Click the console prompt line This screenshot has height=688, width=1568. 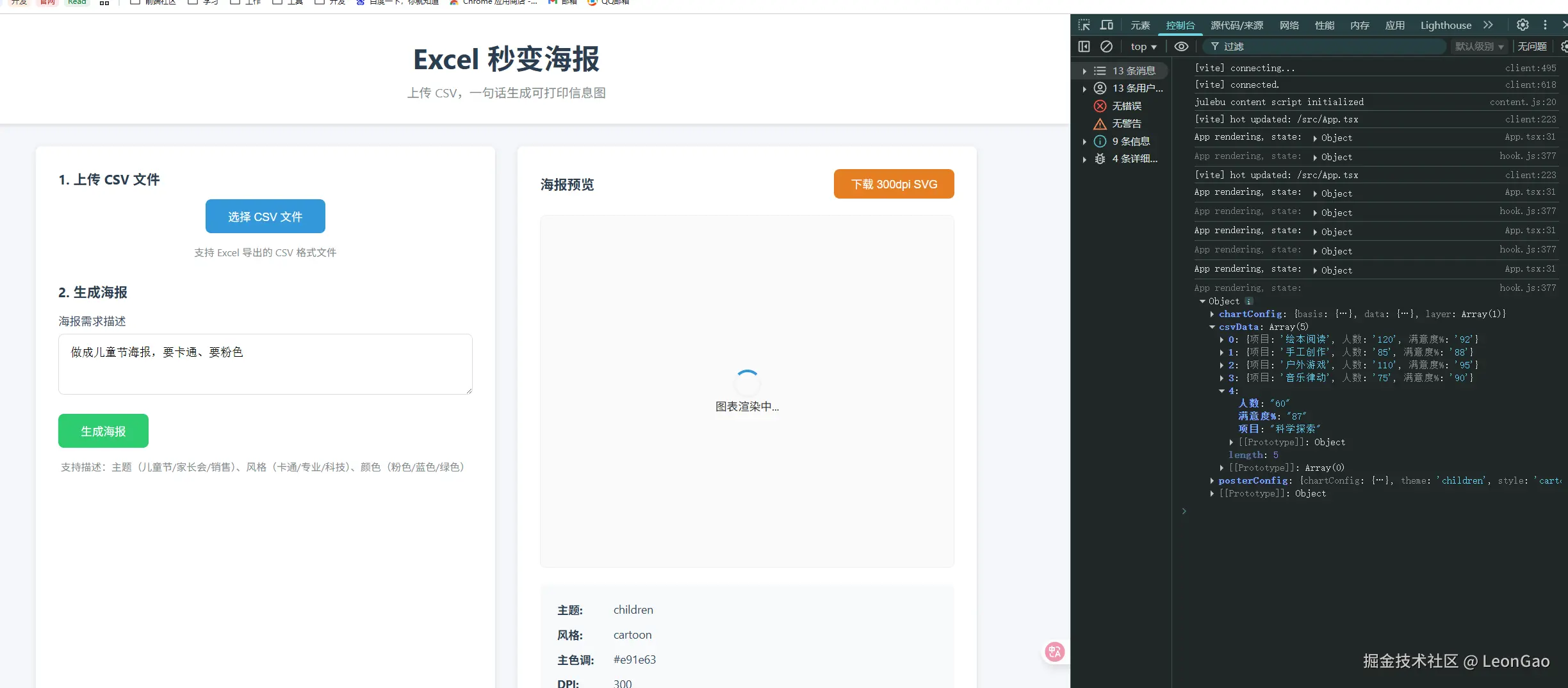click(1371, 511)
